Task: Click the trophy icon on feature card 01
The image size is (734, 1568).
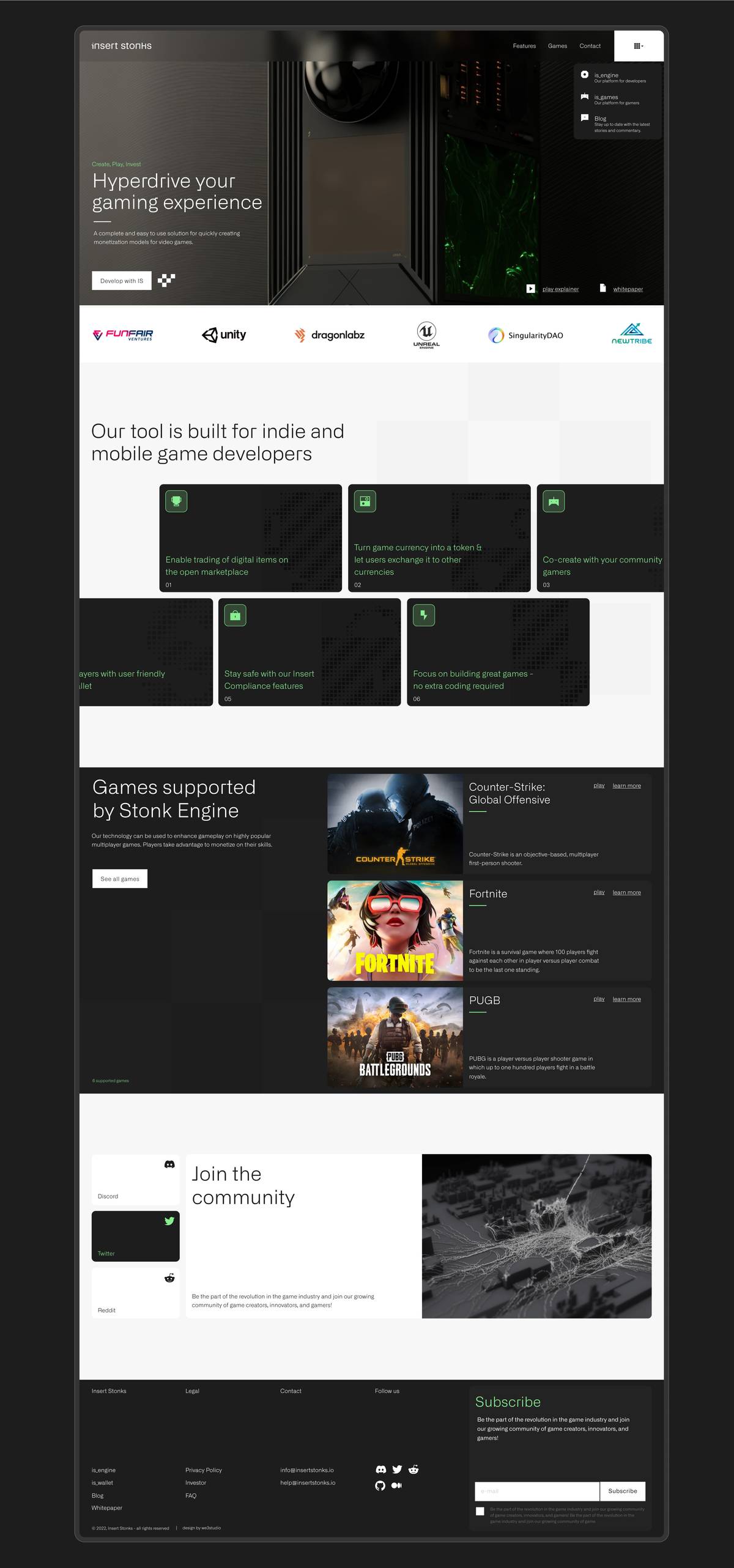Action: (x=176, y=501)
